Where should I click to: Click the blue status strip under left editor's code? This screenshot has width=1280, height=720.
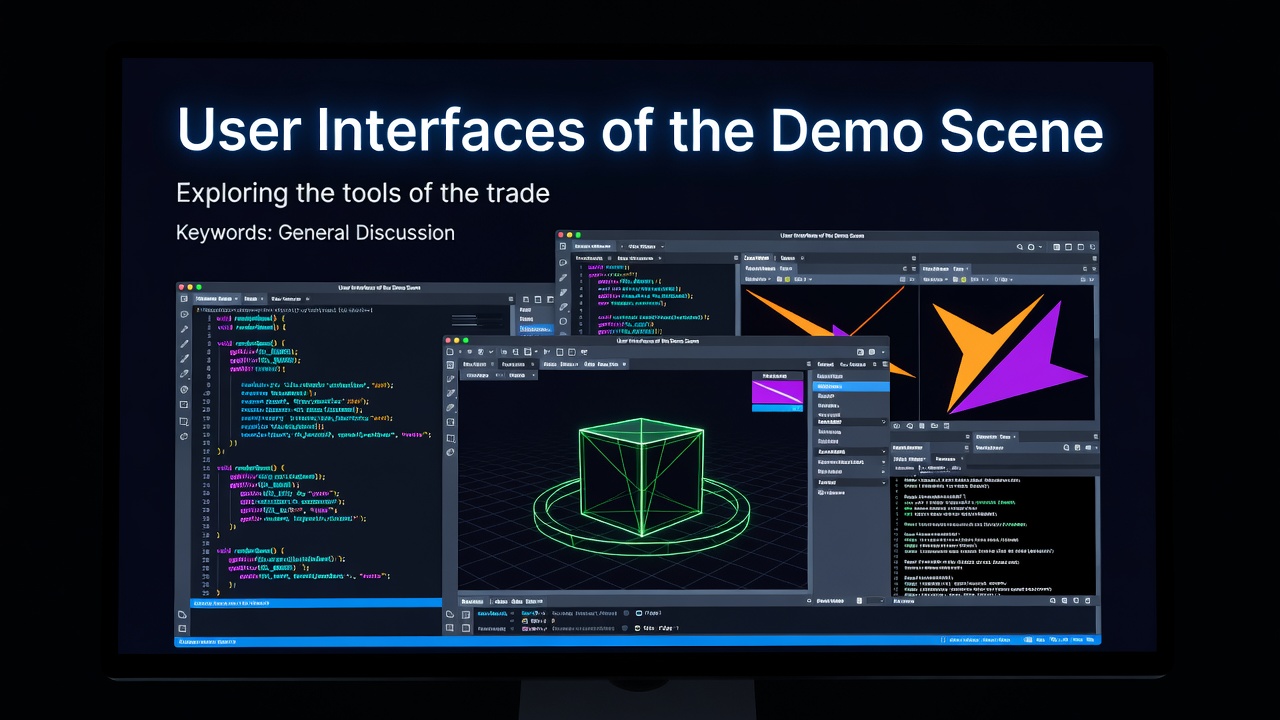point(316,603)
